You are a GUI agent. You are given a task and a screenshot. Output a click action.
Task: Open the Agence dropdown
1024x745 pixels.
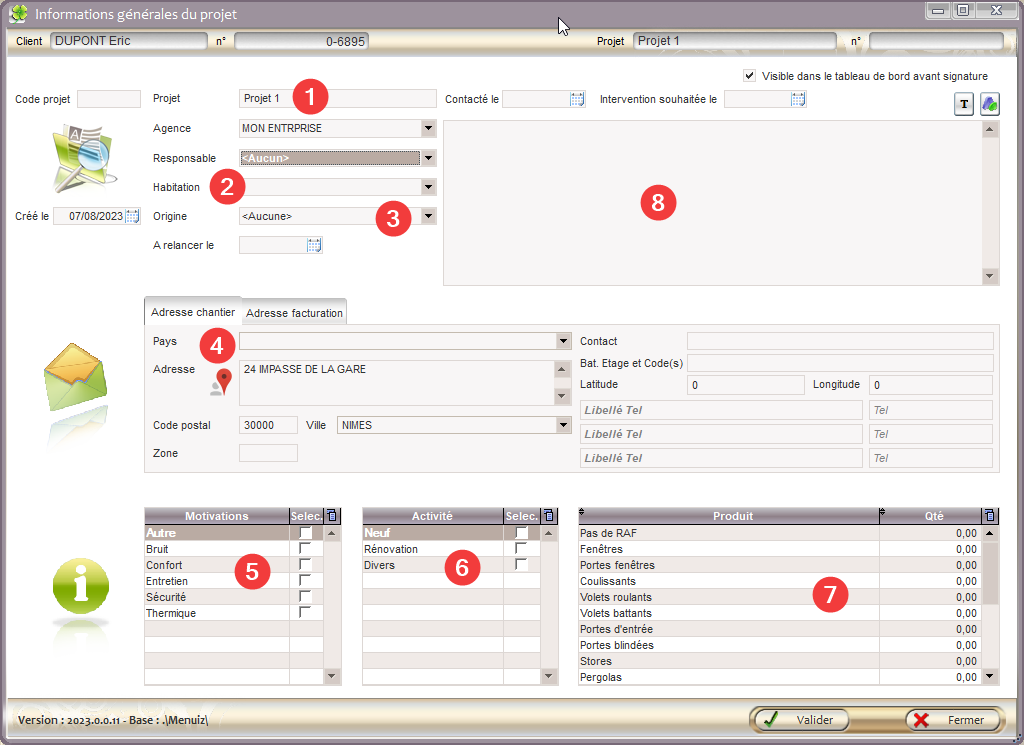(x=428, y=128)
